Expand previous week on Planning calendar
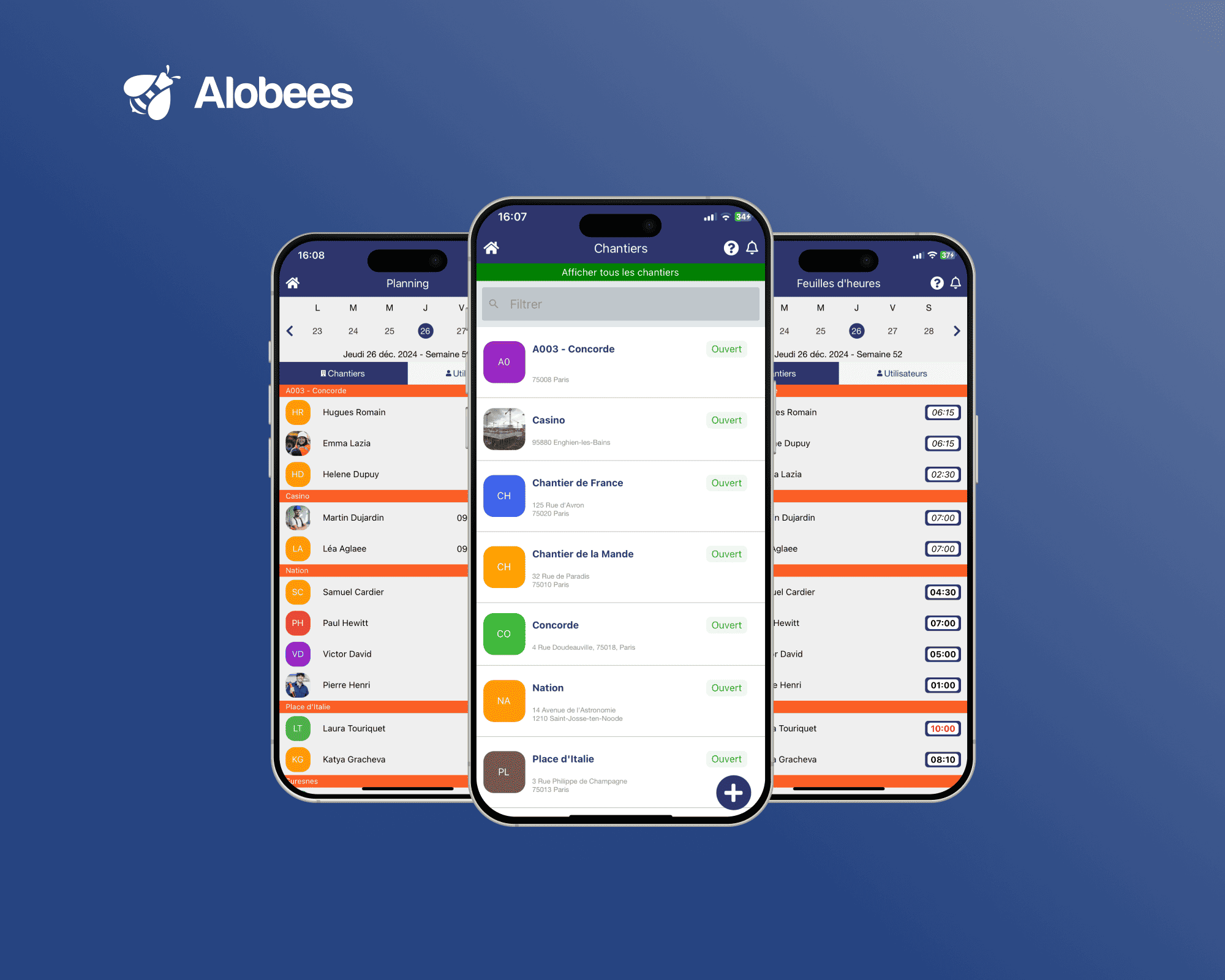 289,330
